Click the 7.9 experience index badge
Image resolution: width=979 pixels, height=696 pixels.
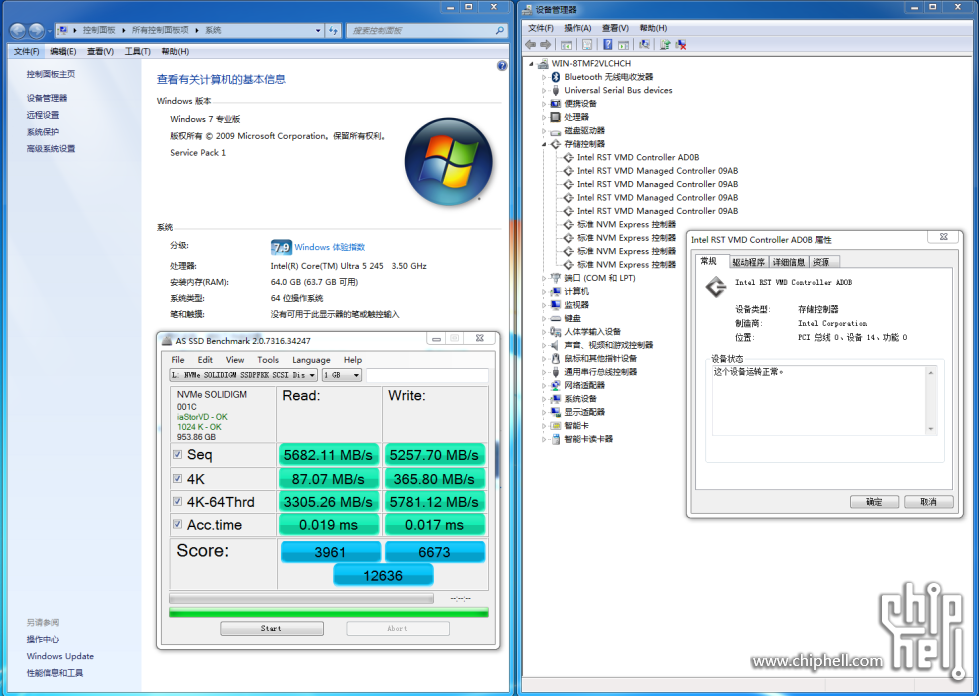click(x=282, y=247)
